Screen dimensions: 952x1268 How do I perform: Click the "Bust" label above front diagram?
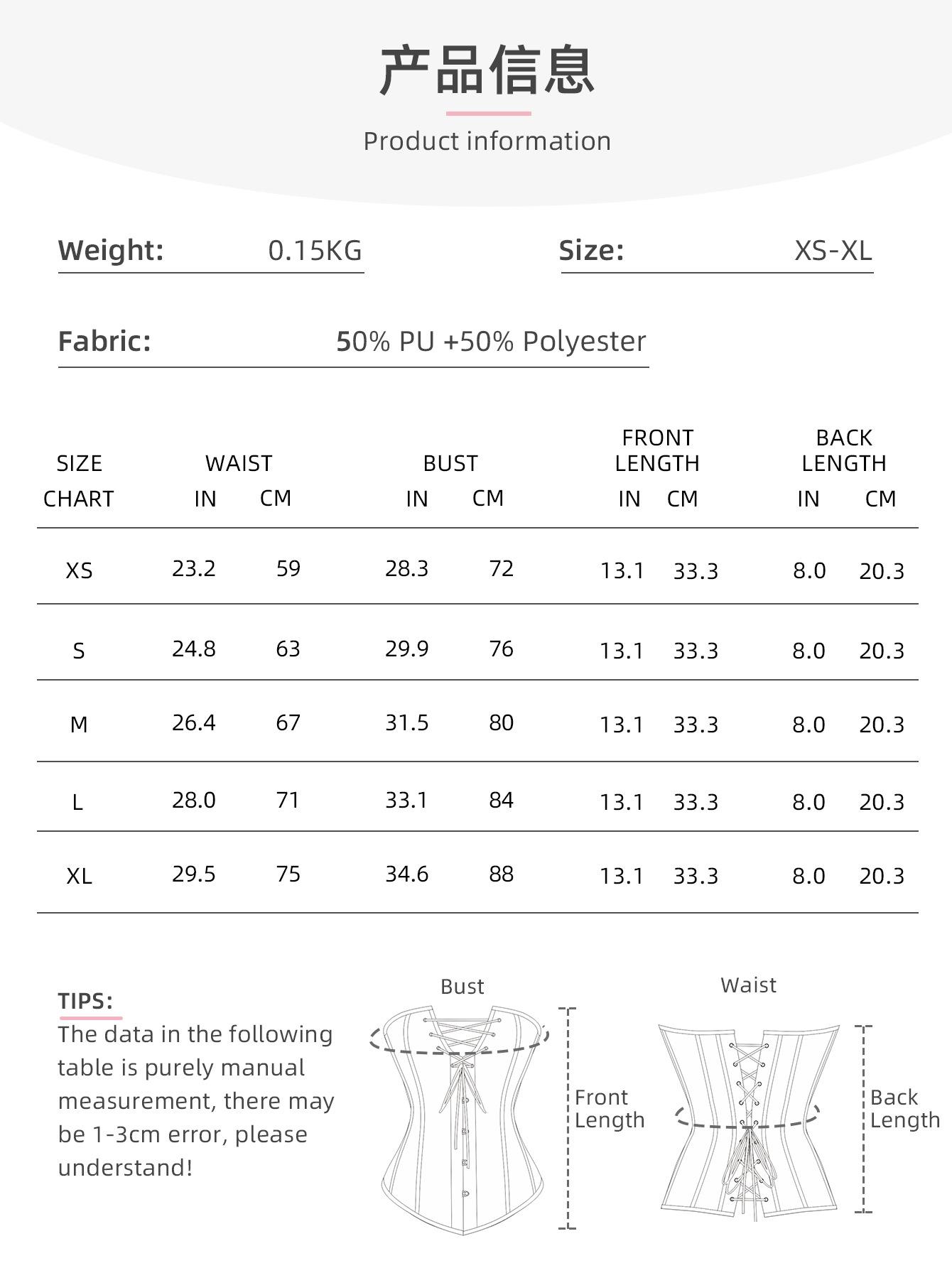pyautogui.click(x=462, y=986)
